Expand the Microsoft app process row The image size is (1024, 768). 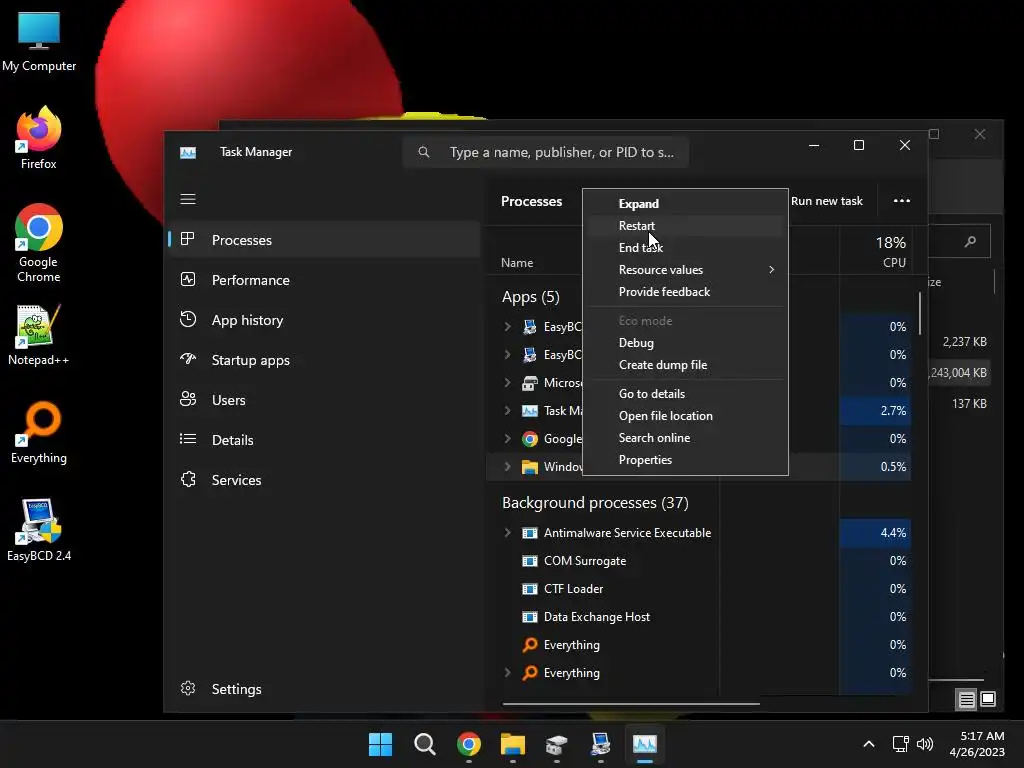(507, 383)
